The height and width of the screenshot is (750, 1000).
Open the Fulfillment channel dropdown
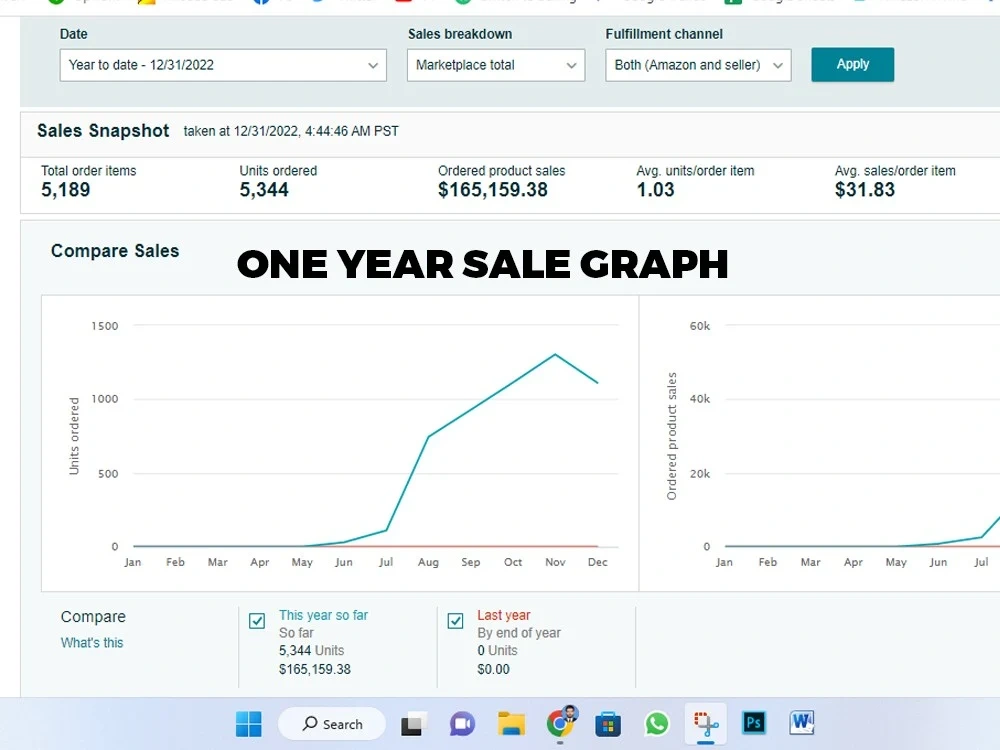tap(698, 65)
